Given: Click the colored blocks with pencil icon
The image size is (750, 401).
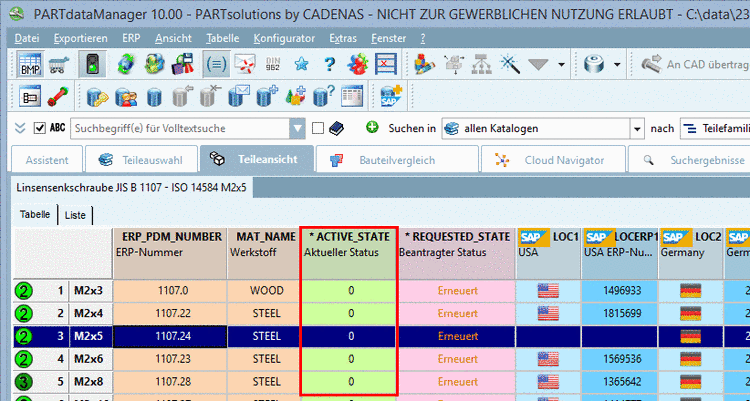Looking at the screenshot, I should 424,64.
